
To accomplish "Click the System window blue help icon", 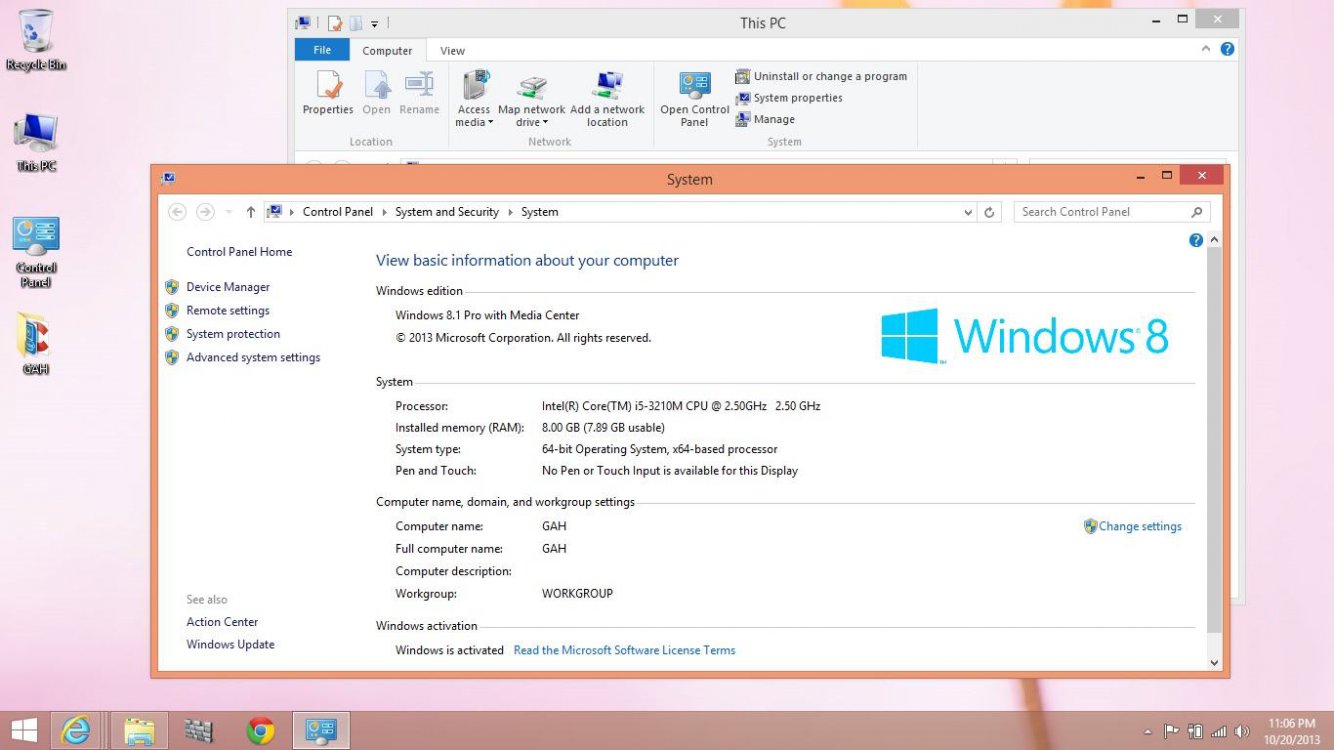I will (1196, 240).
